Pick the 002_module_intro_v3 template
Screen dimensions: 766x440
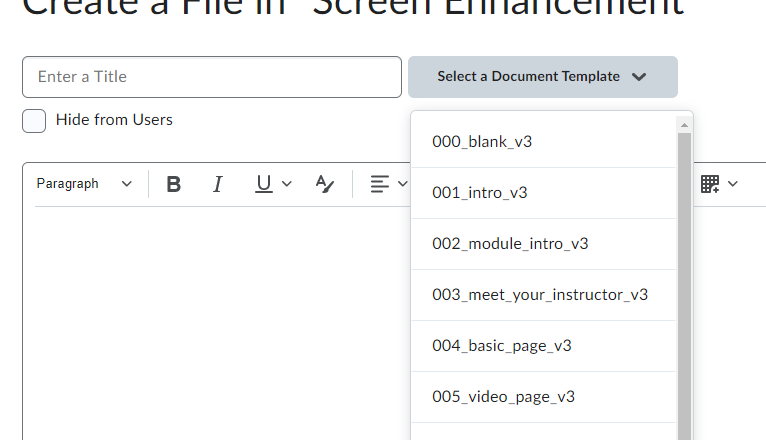click(x=510, y=244)
